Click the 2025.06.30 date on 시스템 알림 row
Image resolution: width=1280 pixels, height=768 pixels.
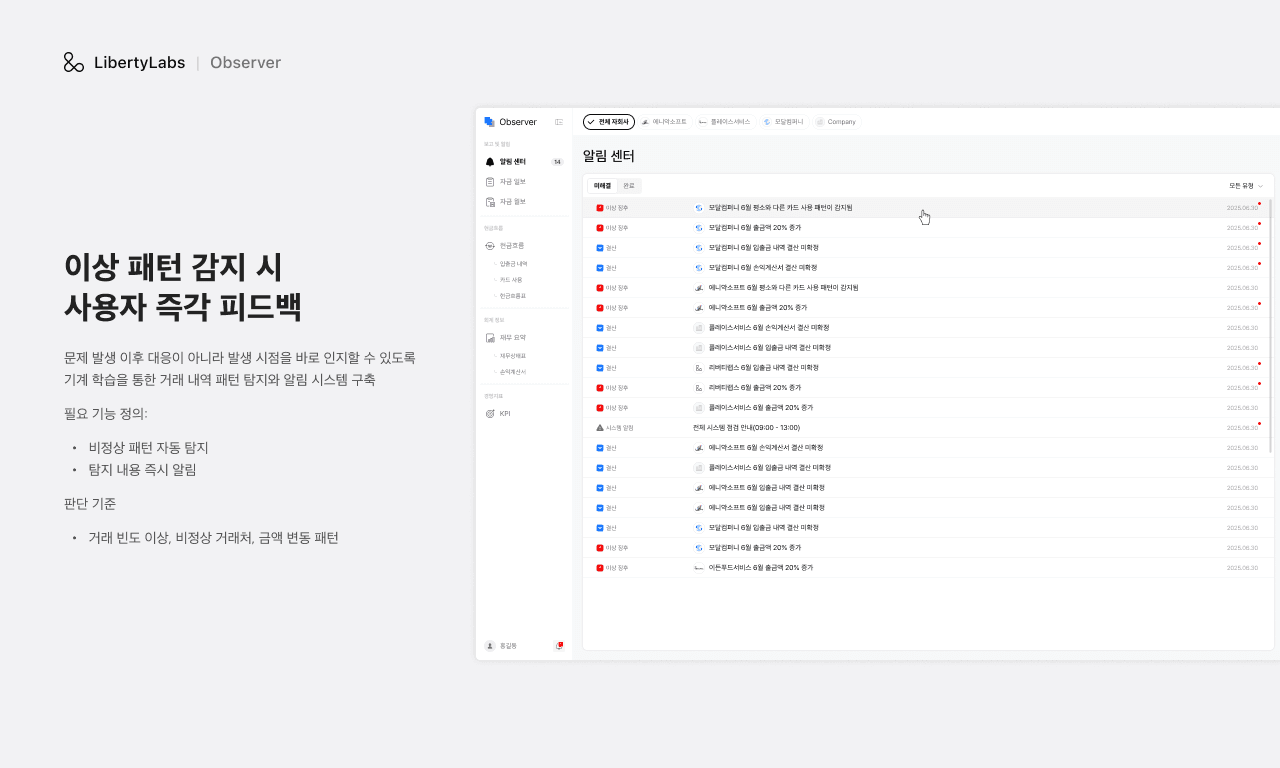1242,428
